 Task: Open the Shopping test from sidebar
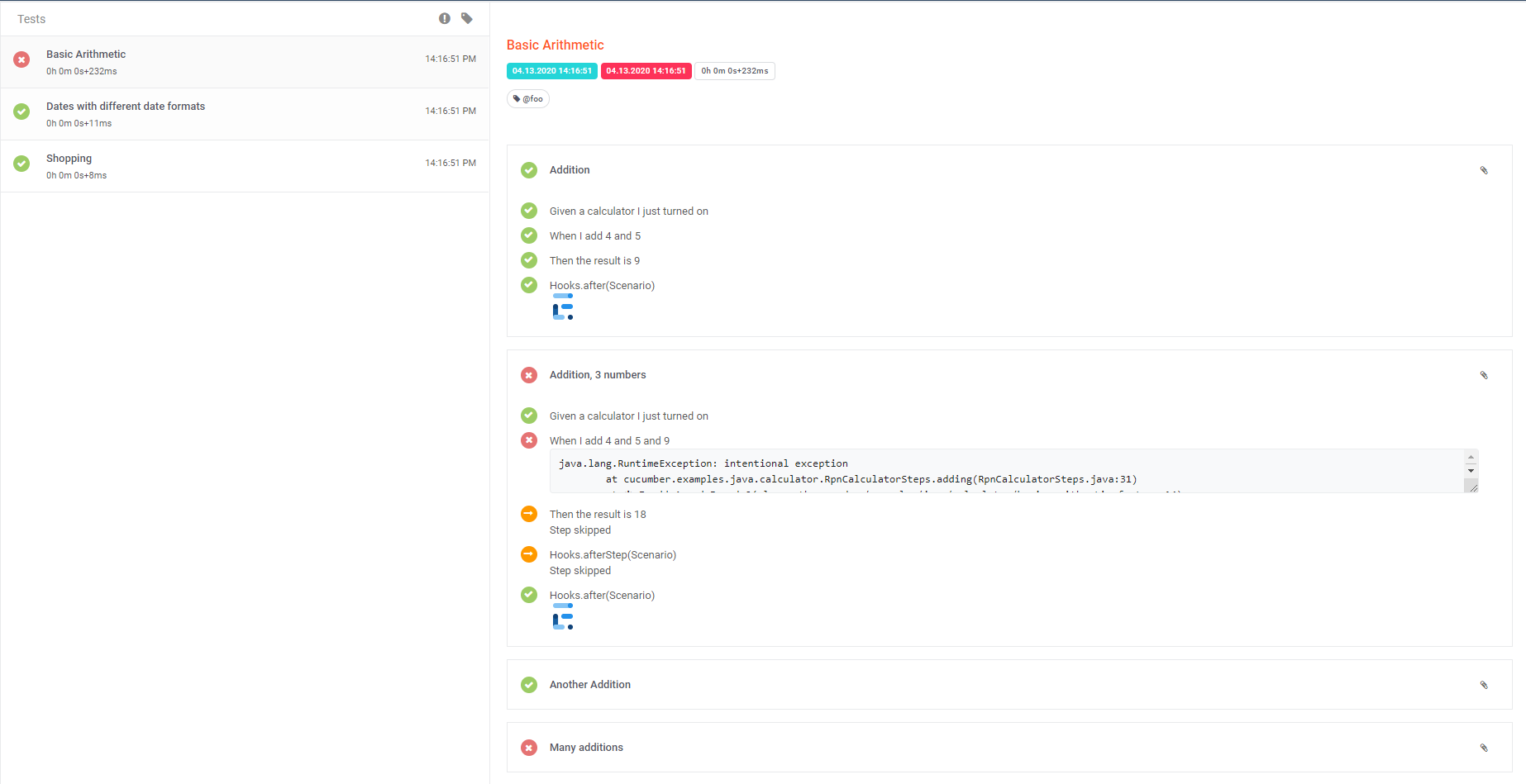click(69, 158)
